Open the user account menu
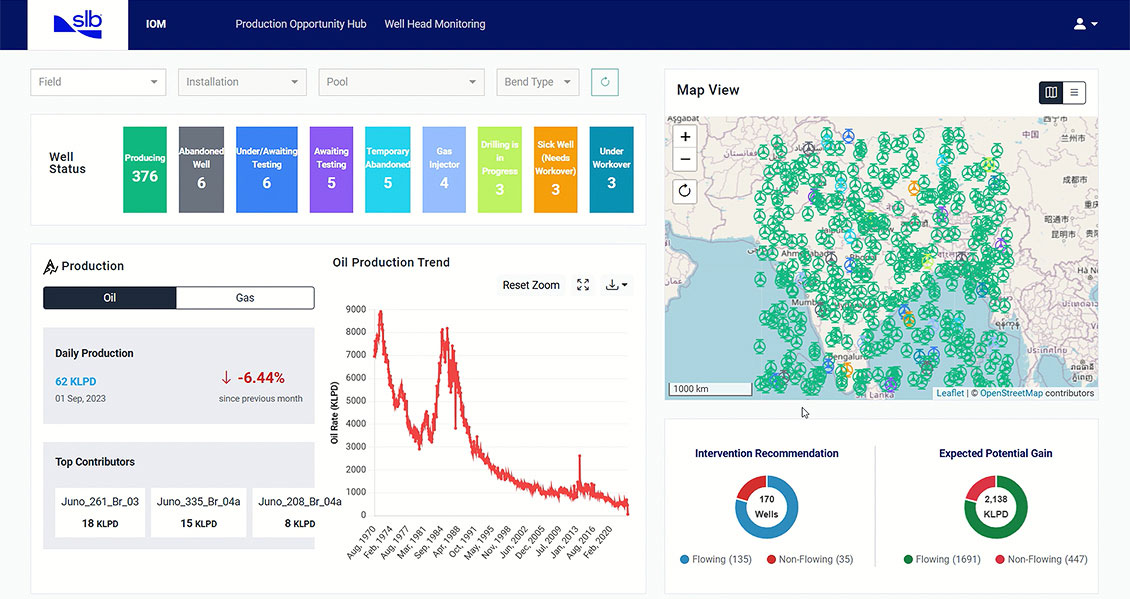1130x599 pixels. tap(1085, 24)
